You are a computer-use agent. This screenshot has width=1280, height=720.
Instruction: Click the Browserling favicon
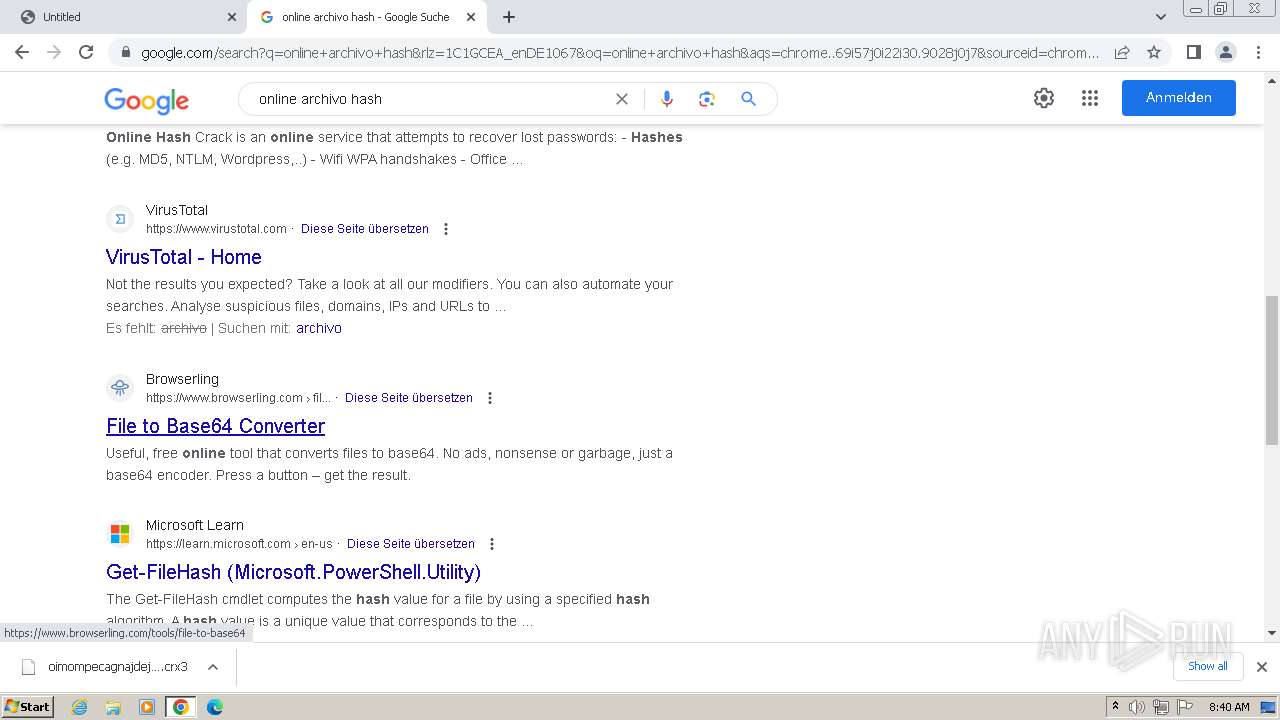click(x=120, y=388)
